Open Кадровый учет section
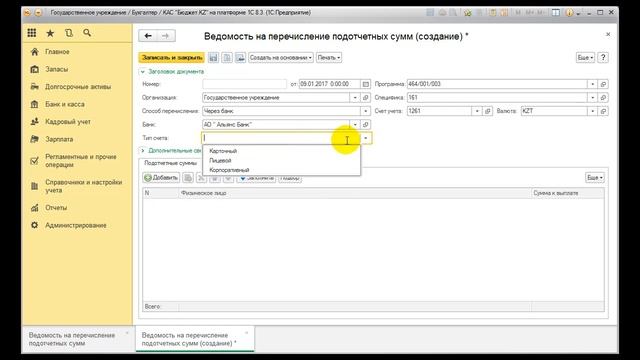 (x=68, y=122)
